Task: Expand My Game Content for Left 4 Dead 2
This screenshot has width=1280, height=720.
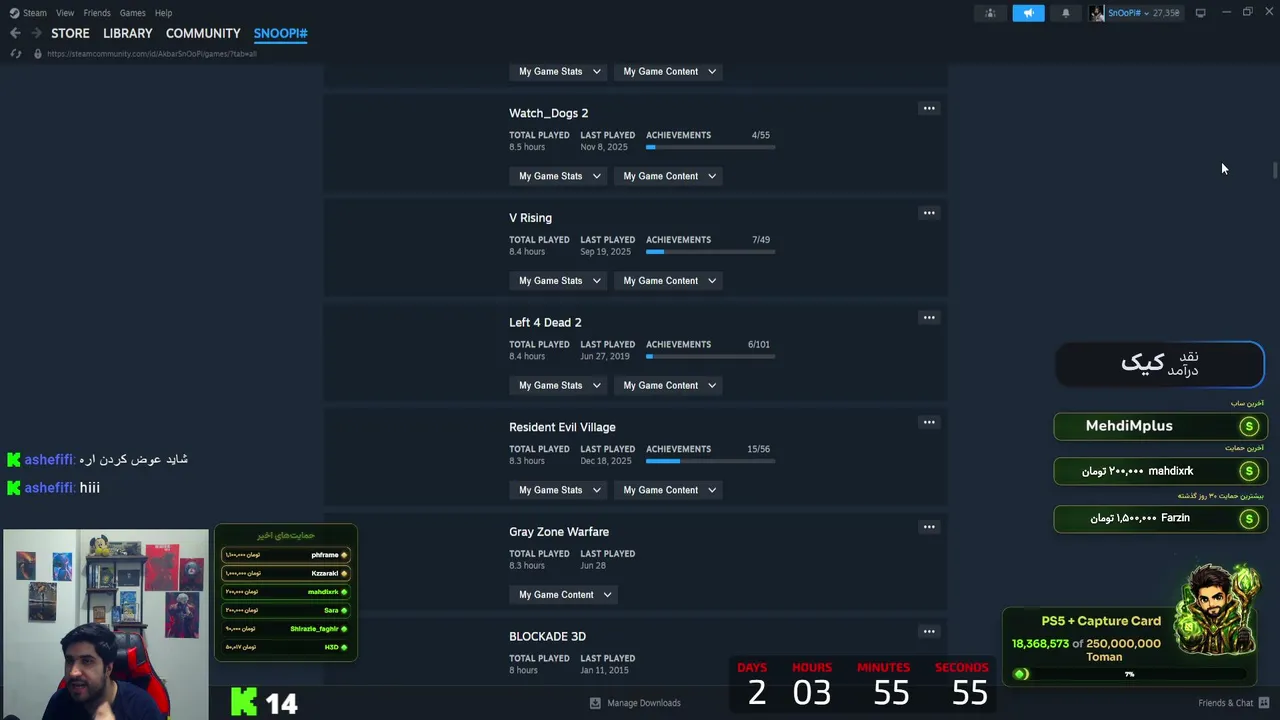Action: click(669, 385)
